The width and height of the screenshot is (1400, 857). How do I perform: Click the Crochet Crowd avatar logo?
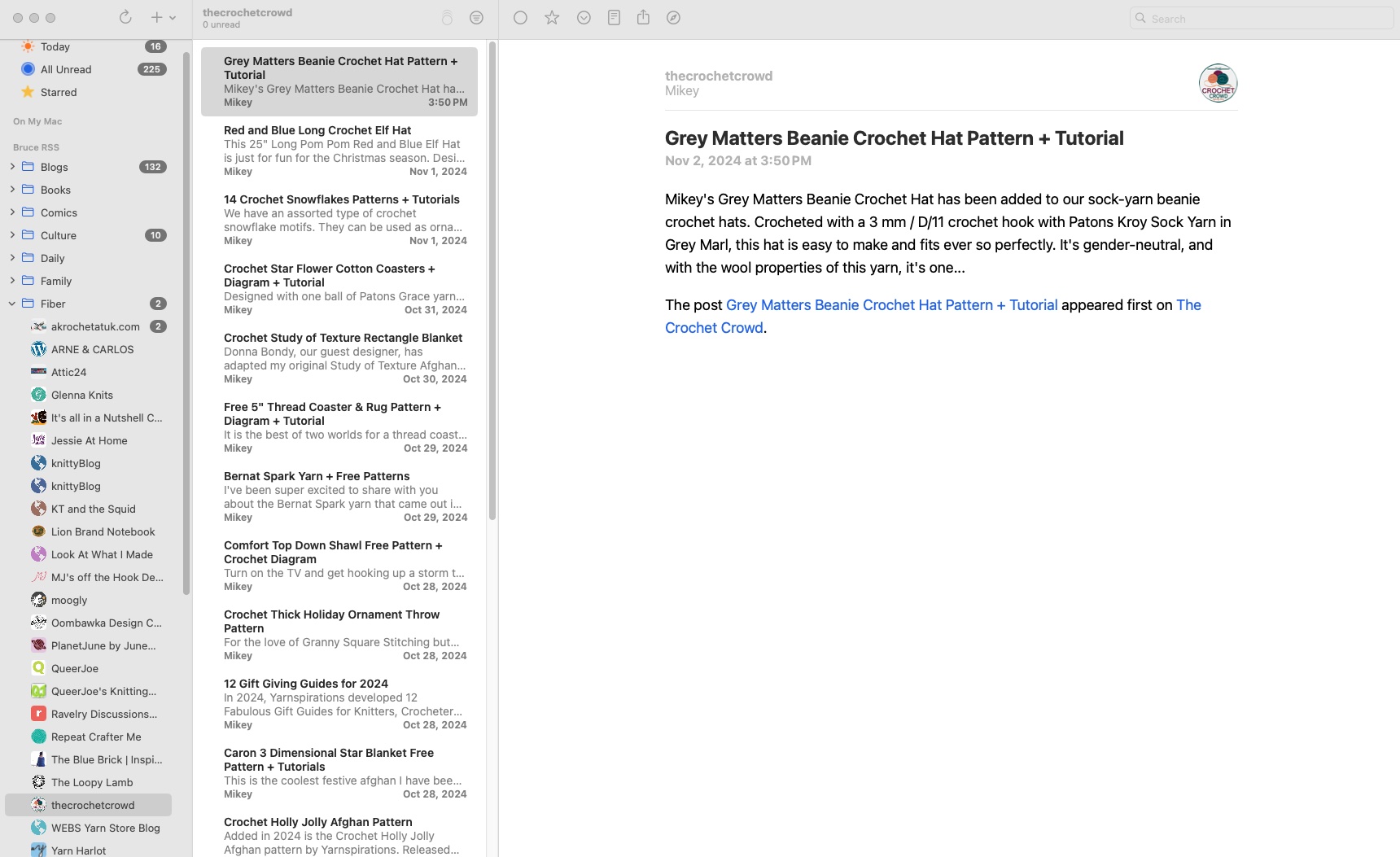pyautogui.click(x=1218, y=83)
